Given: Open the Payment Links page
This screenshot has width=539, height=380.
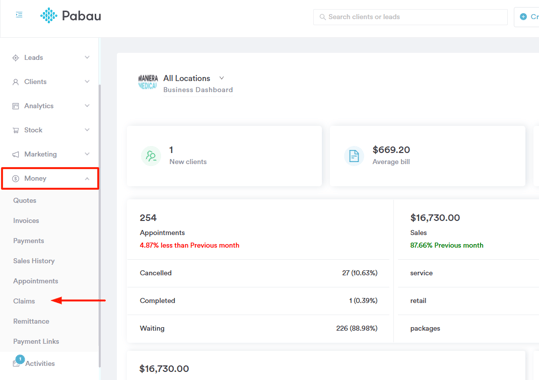Looking at the screenshot, I should pyautogui.click(x=36, y=341).
